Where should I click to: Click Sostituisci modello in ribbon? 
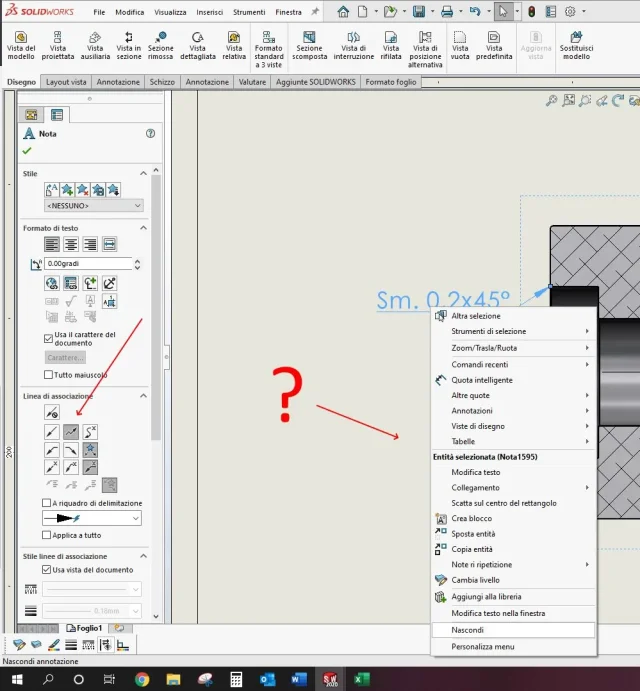576,46
